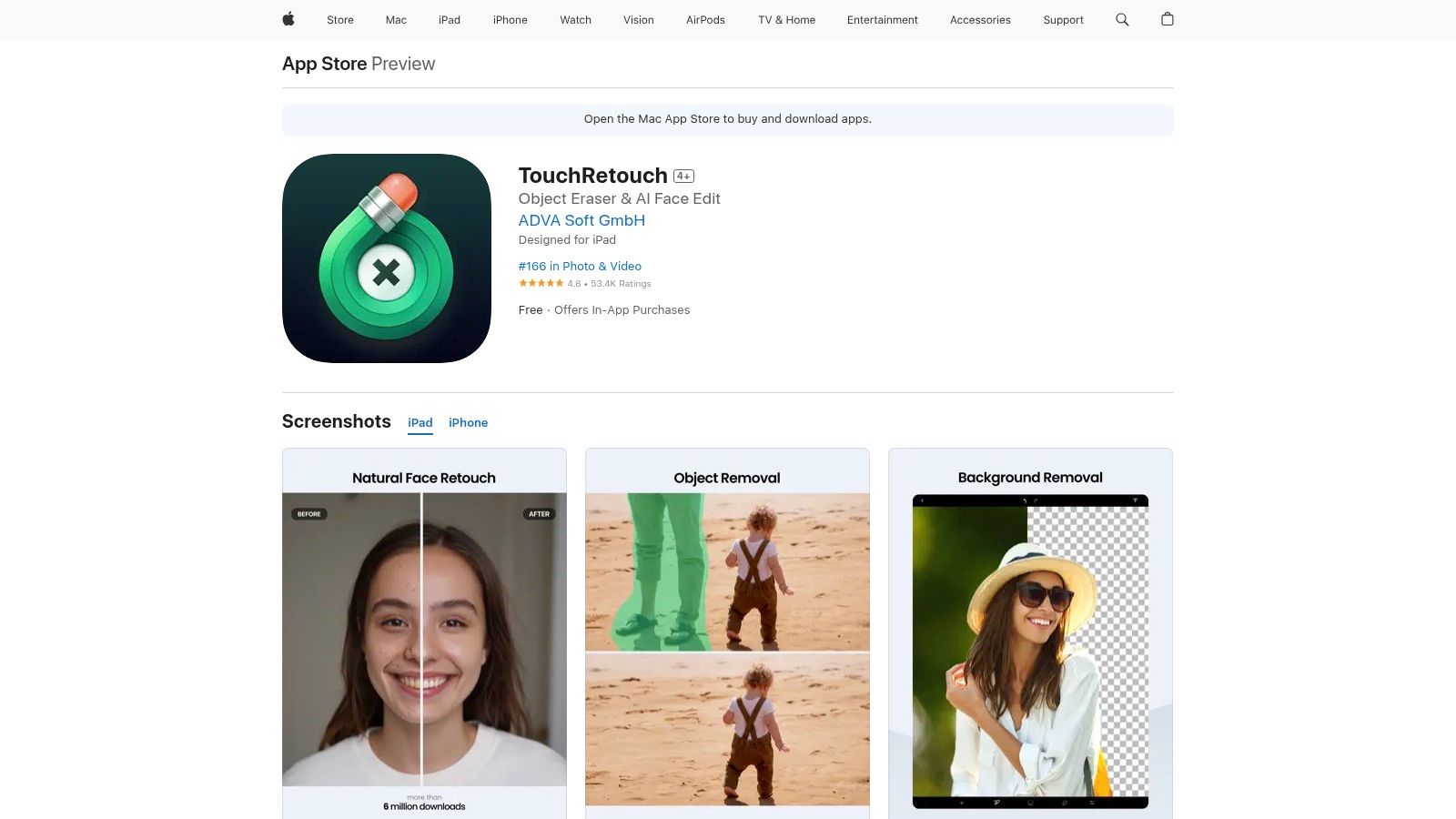This screenshot has height=819, width=1456.
Task: Switch to iPhone screenshots tab
Action: pyautogui.click(x=468, y=422)
